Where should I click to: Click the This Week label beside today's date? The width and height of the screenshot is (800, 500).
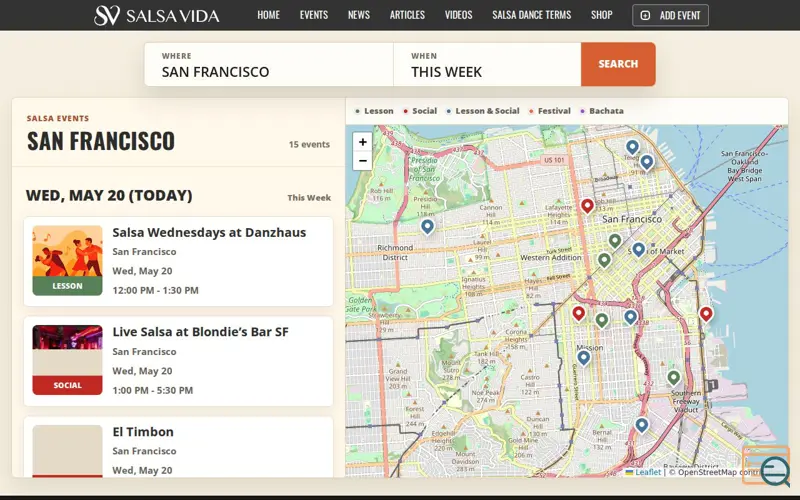[309, 198]
